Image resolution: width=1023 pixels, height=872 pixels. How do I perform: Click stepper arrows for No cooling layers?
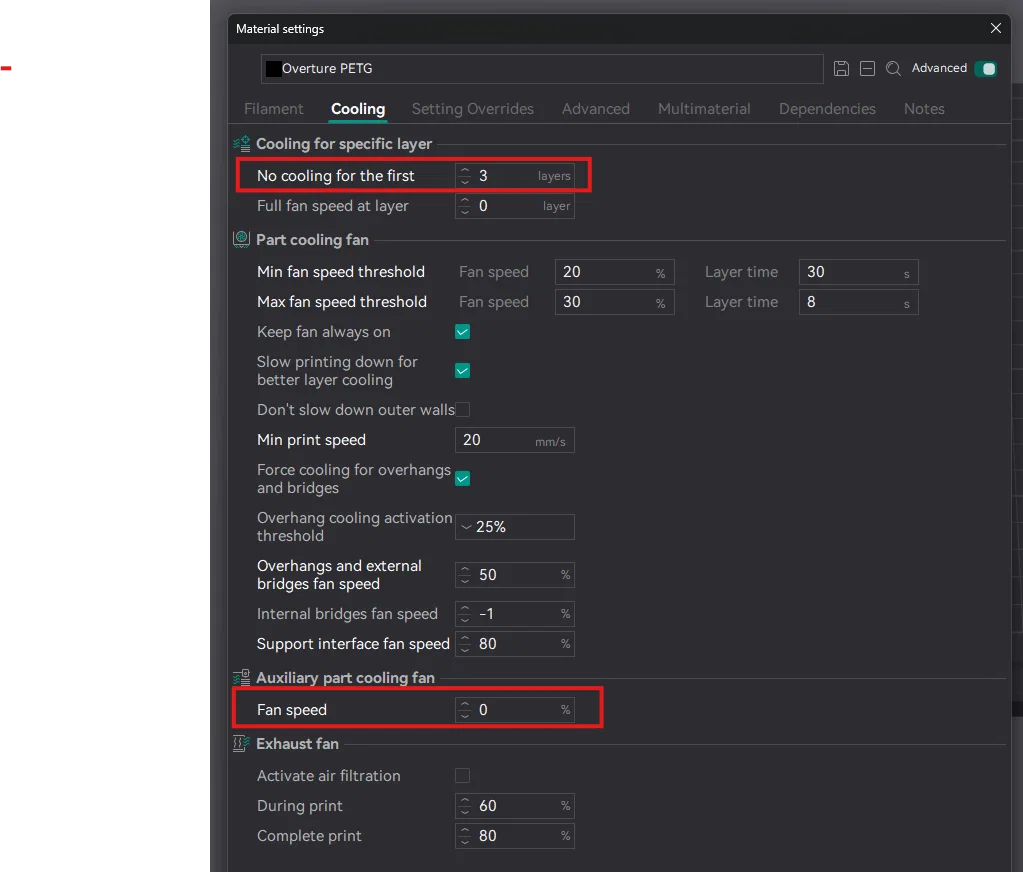click(465, 176)
